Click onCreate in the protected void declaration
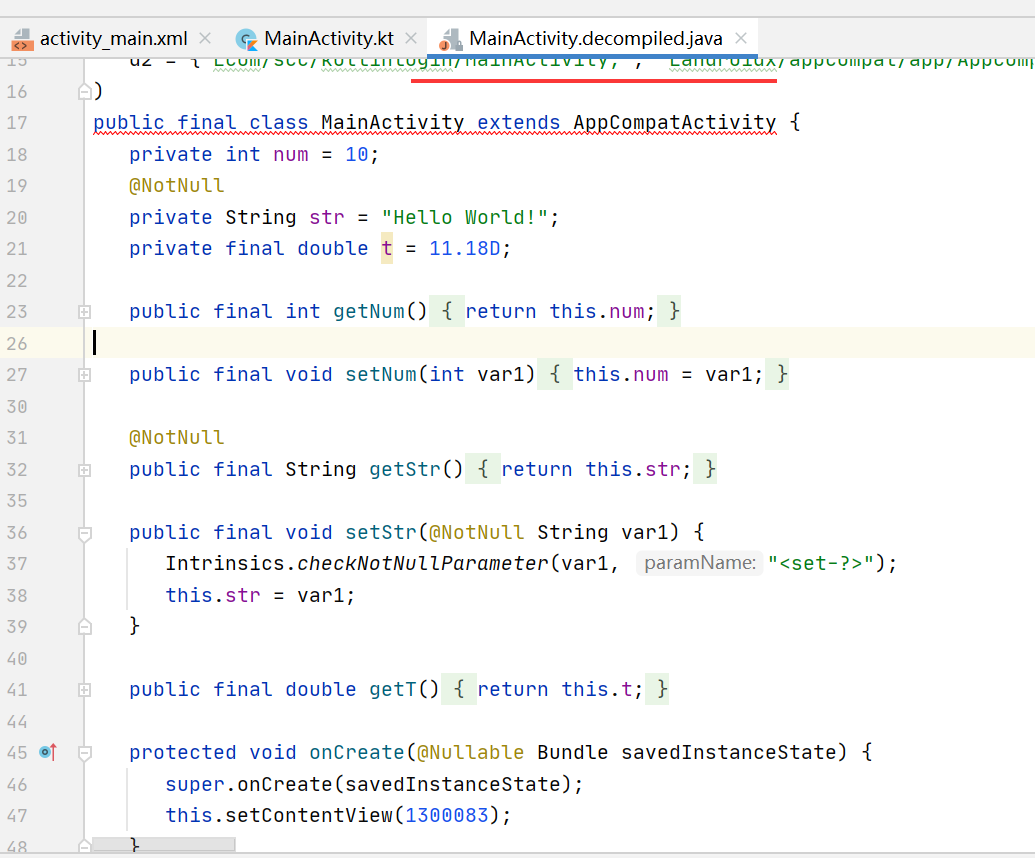This screenshot has height=858, width=1035. 357,752
